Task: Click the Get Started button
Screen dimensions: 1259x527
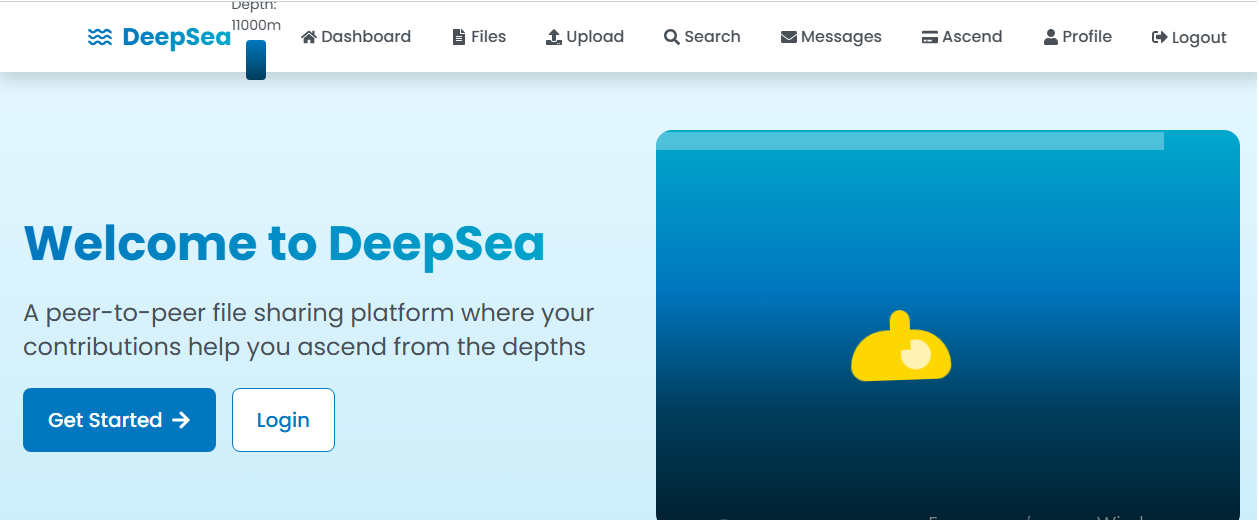Action: (119, 420)
